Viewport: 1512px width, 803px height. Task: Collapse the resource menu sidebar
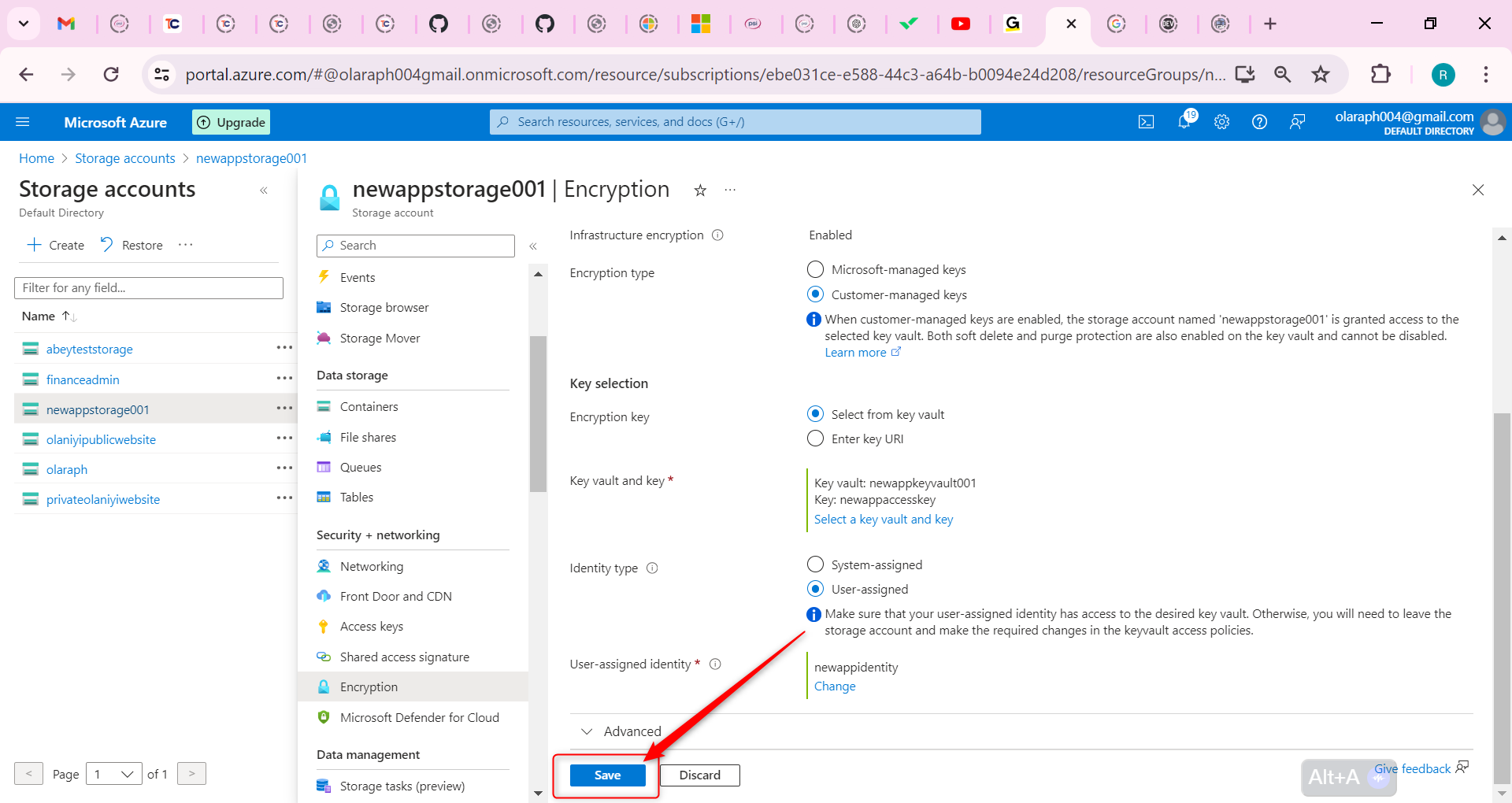pyautogui.click(x=533, y=246)
